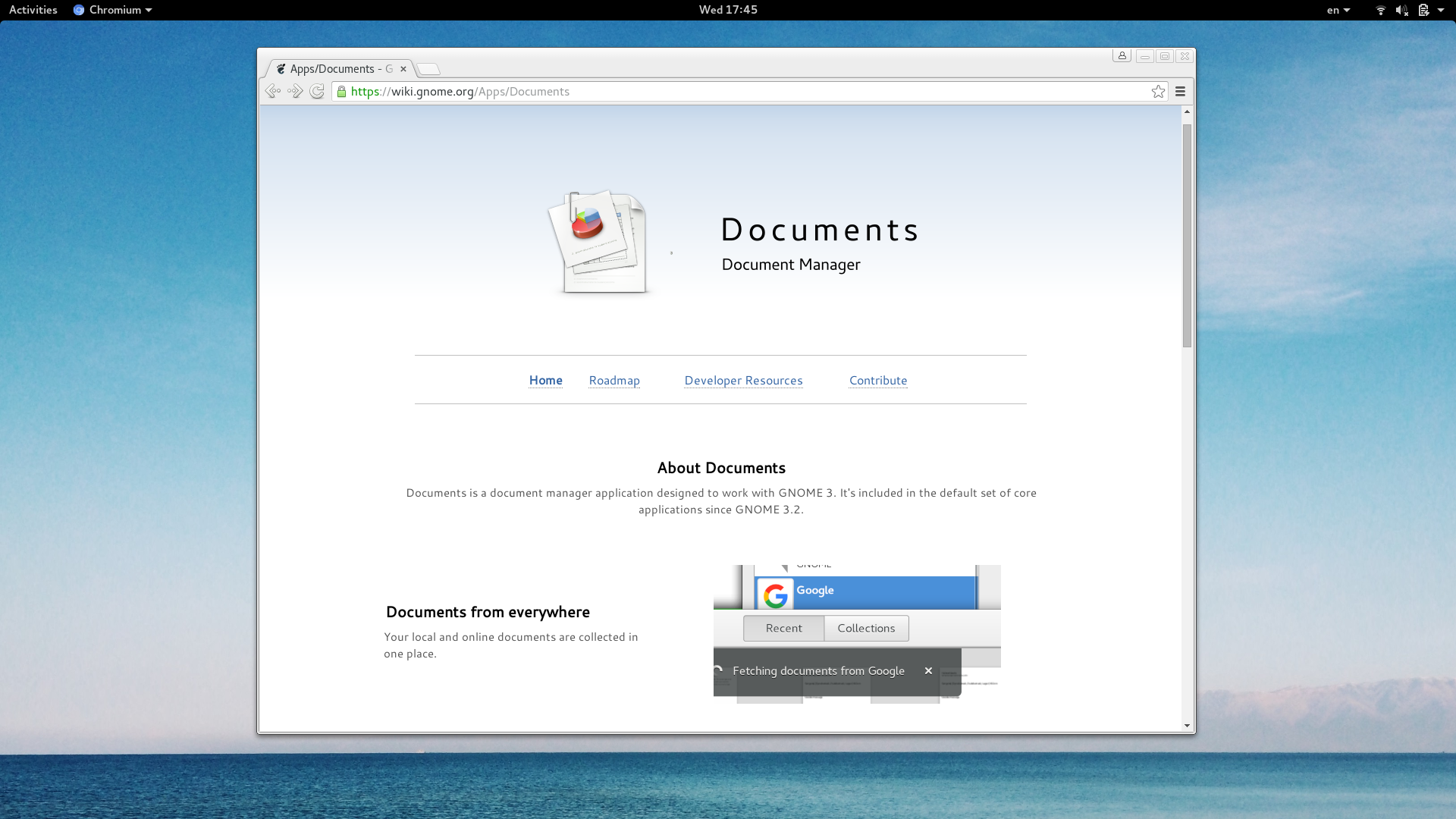
Task: Dismiss the Fetching documents from Google notification
Action: 928,671
